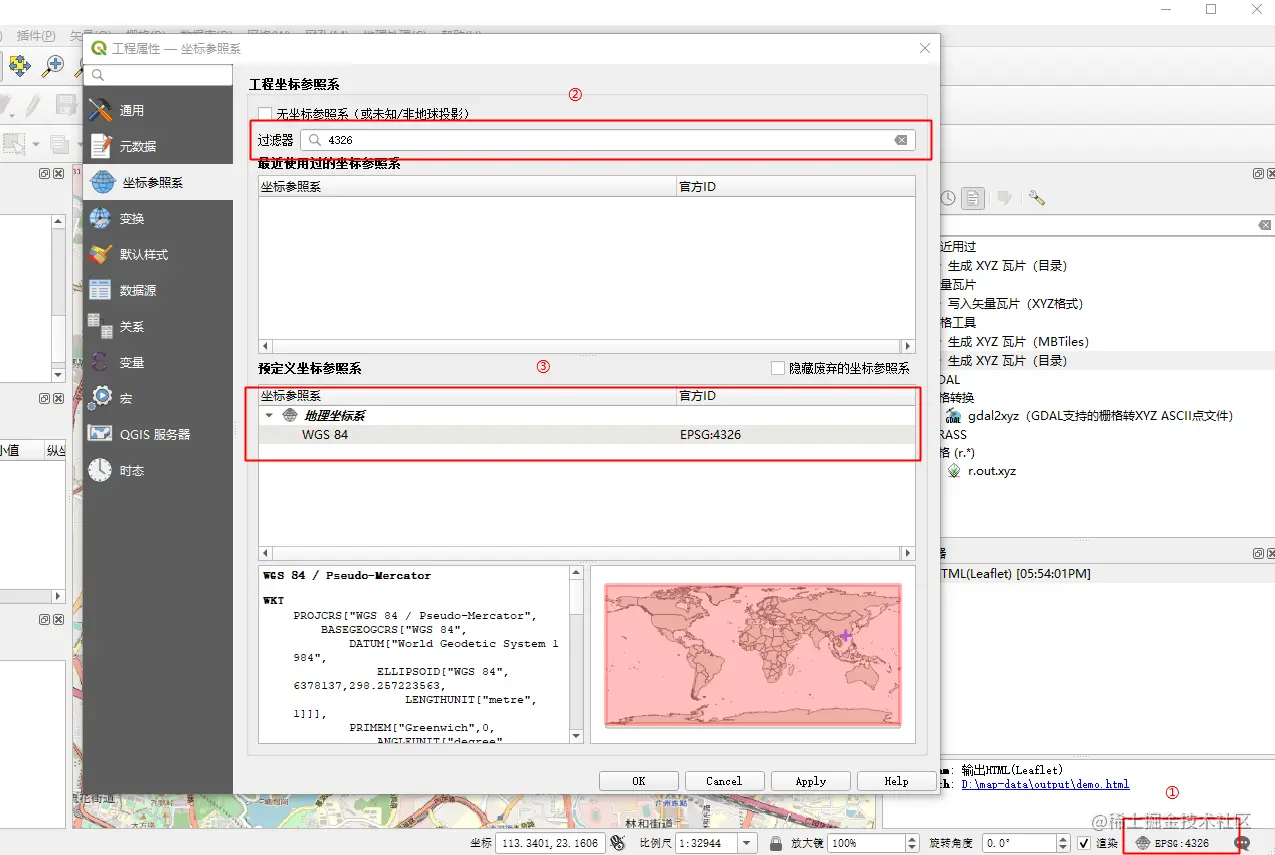The width and height of the screenshot is (1275, 855).
Task: Select the WGS 84 row
Action: [x=587, y=434]
